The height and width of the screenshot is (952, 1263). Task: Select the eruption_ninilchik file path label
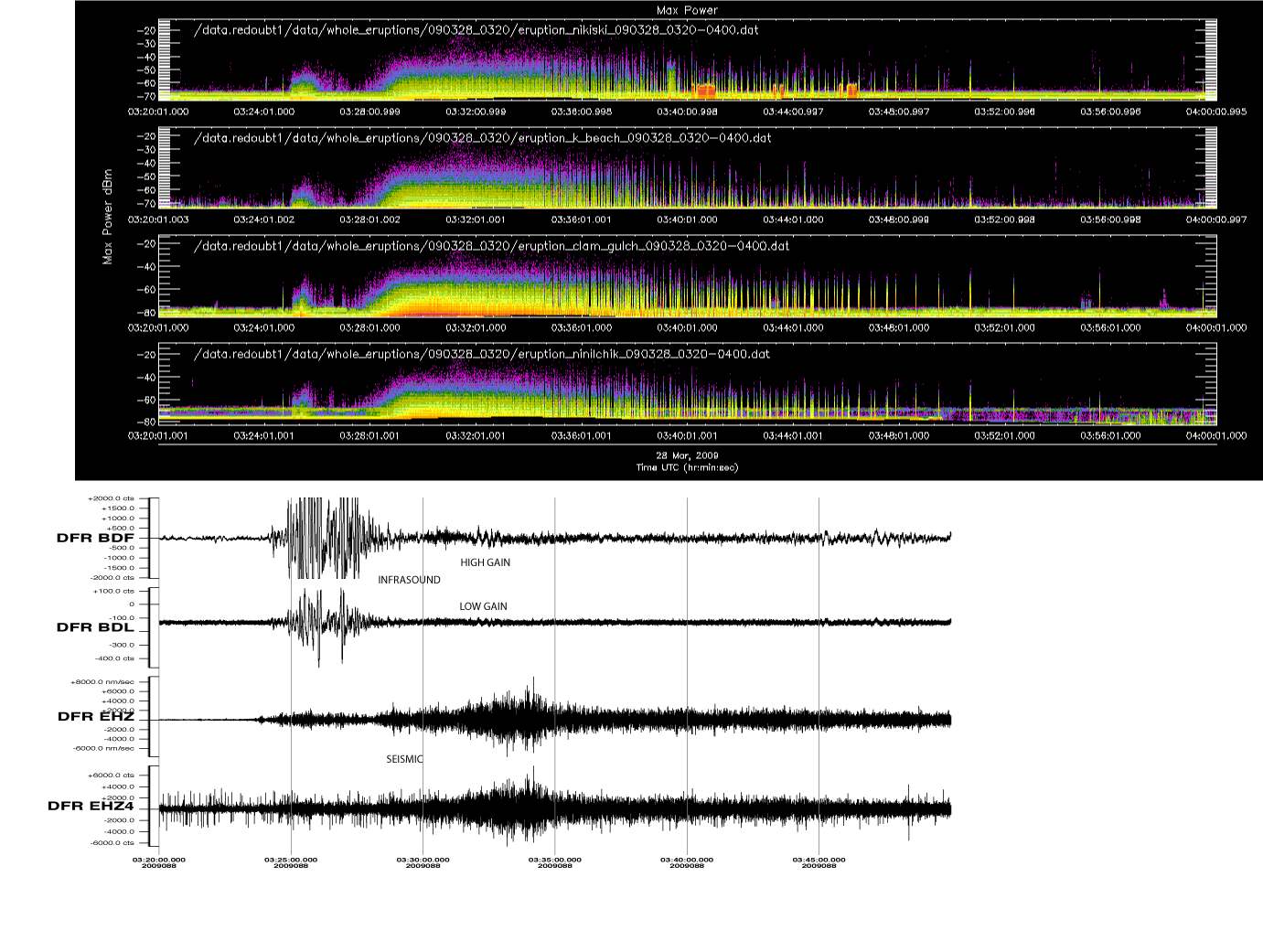pyautogui.click(x=482, y=354)
